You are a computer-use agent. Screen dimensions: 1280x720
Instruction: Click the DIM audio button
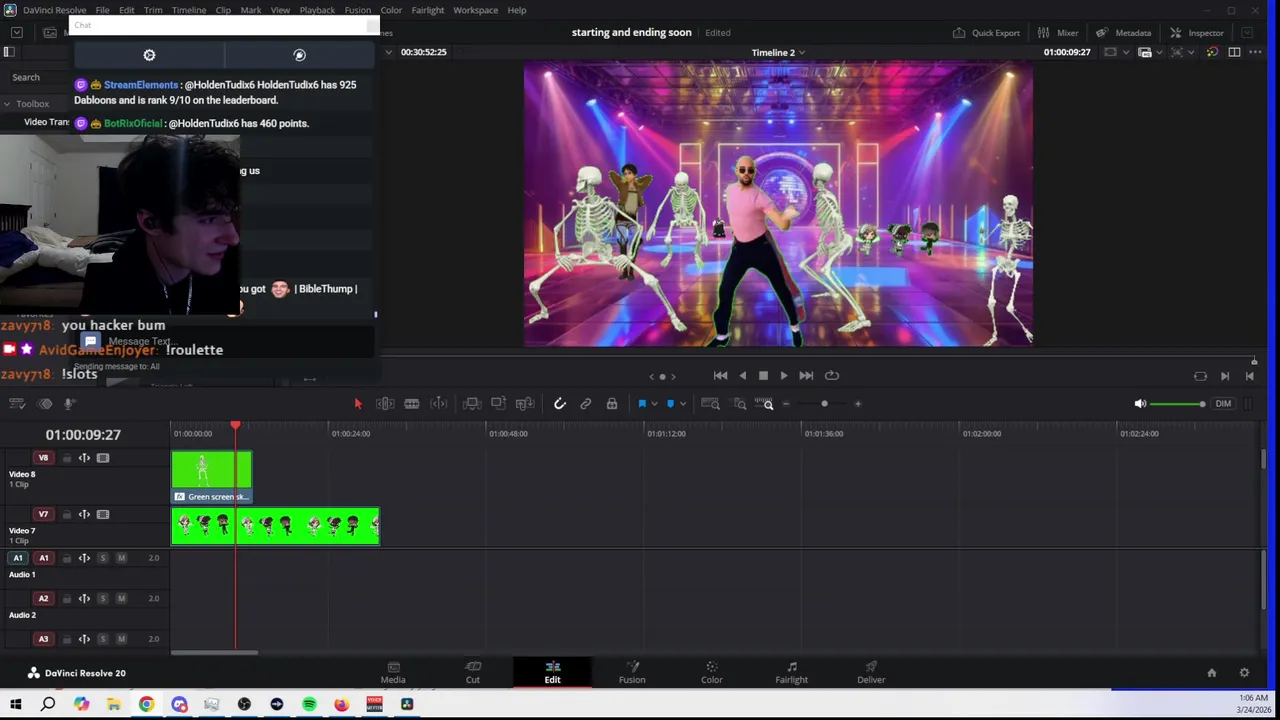[1223, 404]
